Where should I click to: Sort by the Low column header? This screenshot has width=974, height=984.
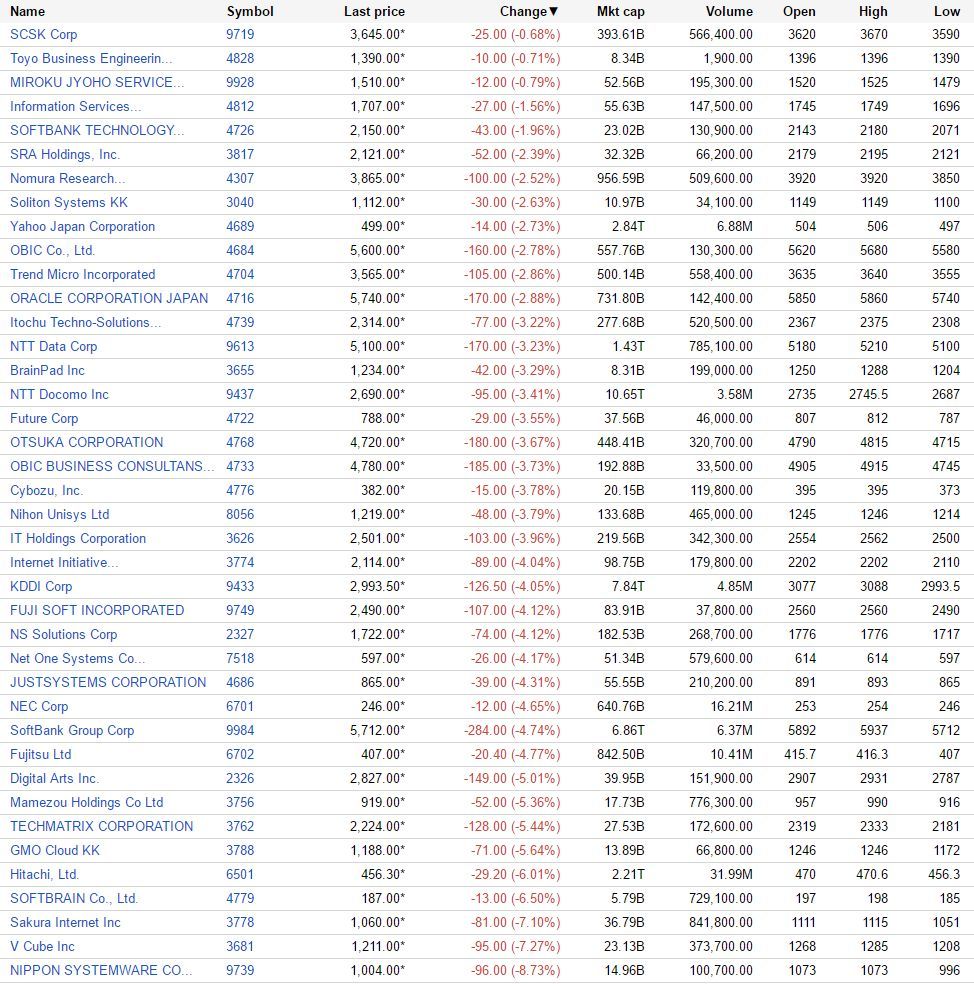point(946,11)
